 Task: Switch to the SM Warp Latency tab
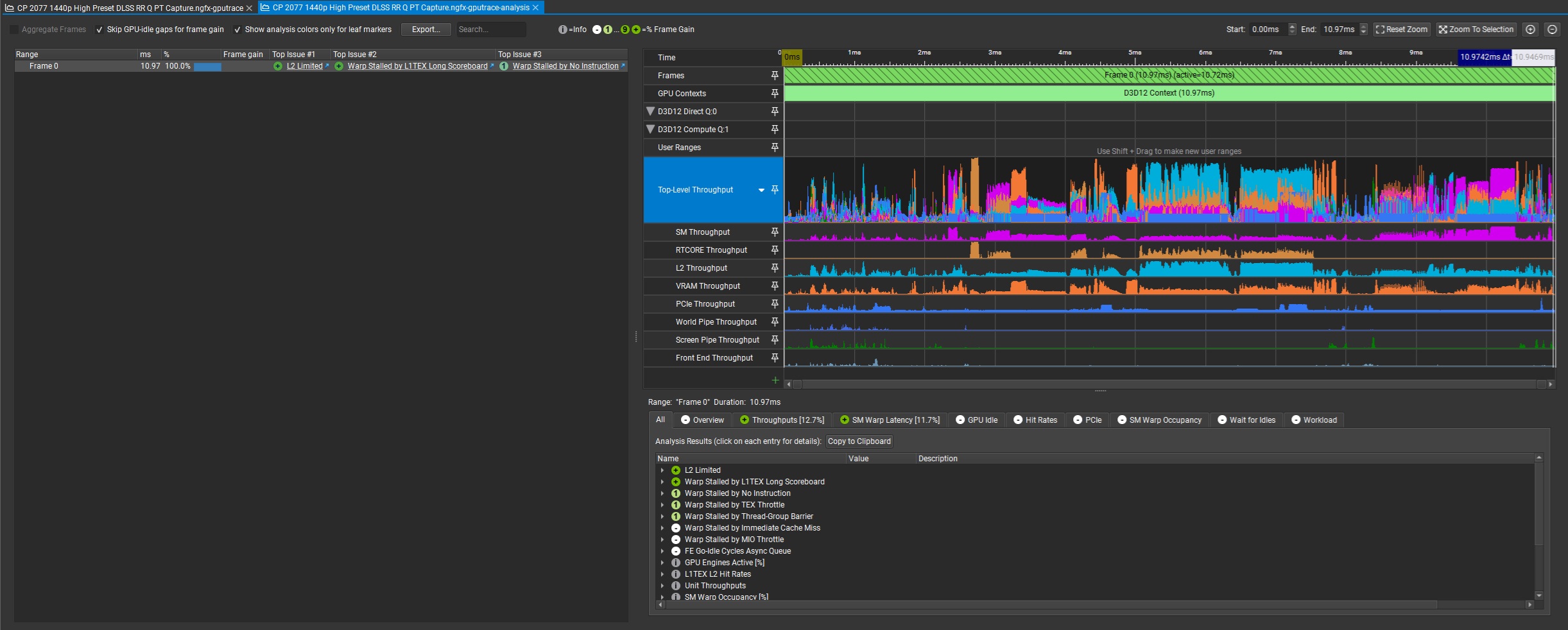click(889, 420)
